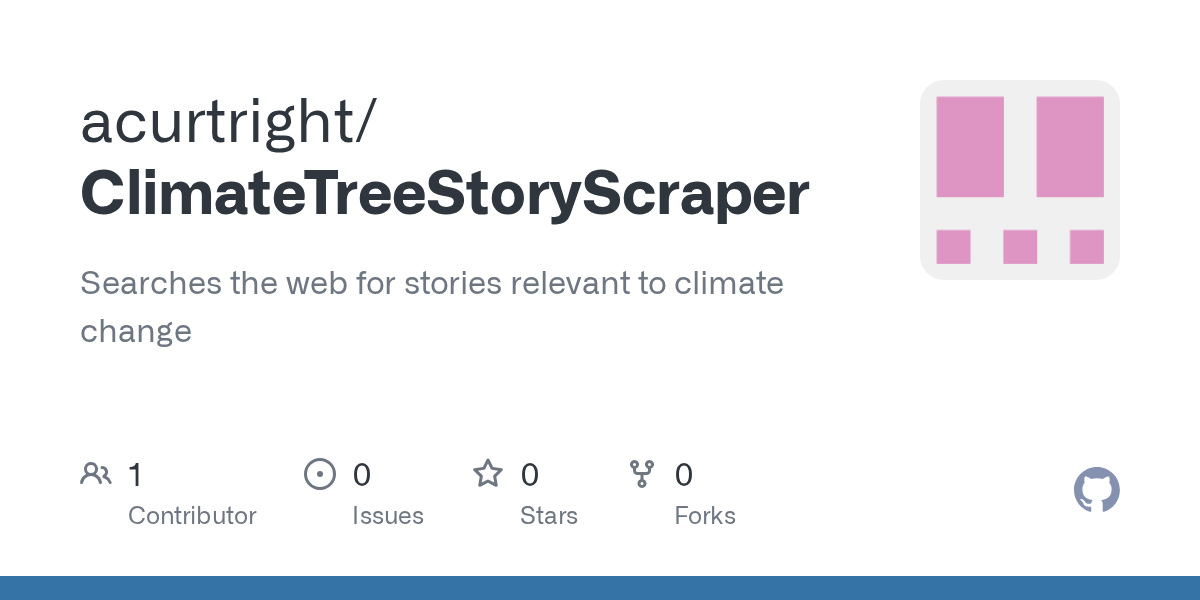Image resolution: width=1200 pixels, height=600 pixels.
Task: Click the bottom middle pink avatar square
Action: [x=1019, y=247]
